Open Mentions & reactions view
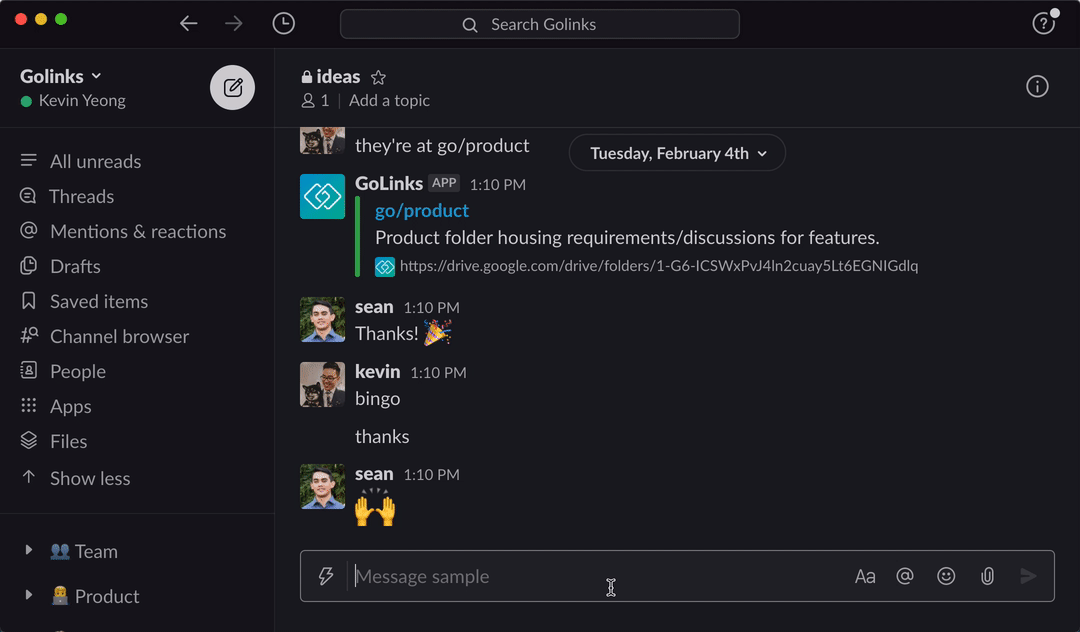1080x632 pixels. 138,231
